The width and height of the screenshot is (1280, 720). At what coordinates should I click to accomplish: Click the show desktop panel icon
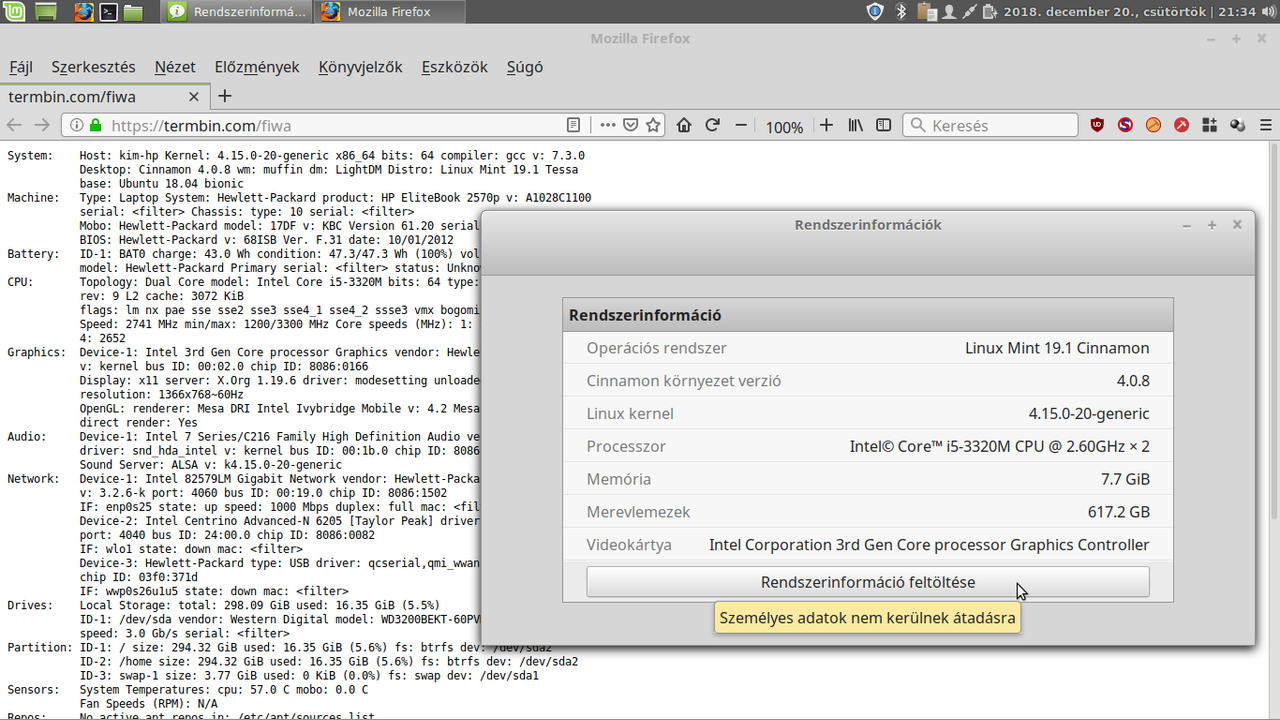(45, 12)
